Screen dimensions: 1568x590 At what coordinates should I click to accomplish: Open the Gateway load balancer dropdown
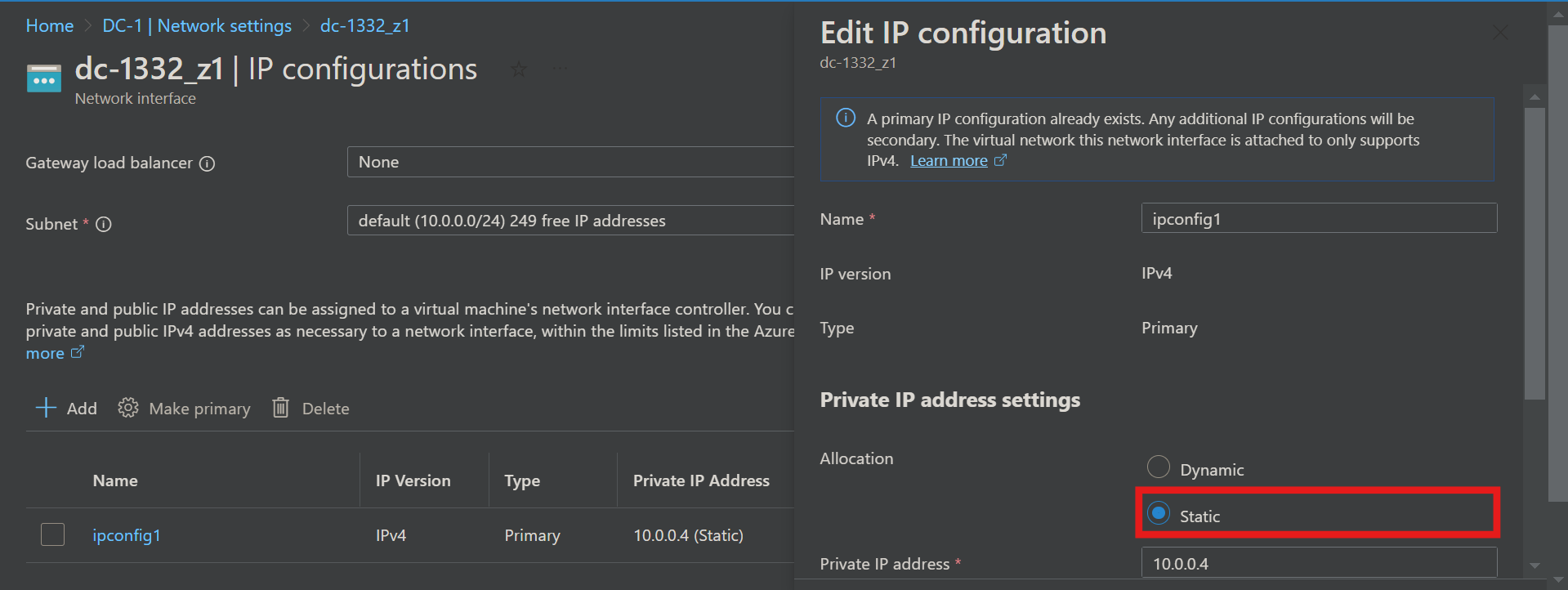click(572, 162)
